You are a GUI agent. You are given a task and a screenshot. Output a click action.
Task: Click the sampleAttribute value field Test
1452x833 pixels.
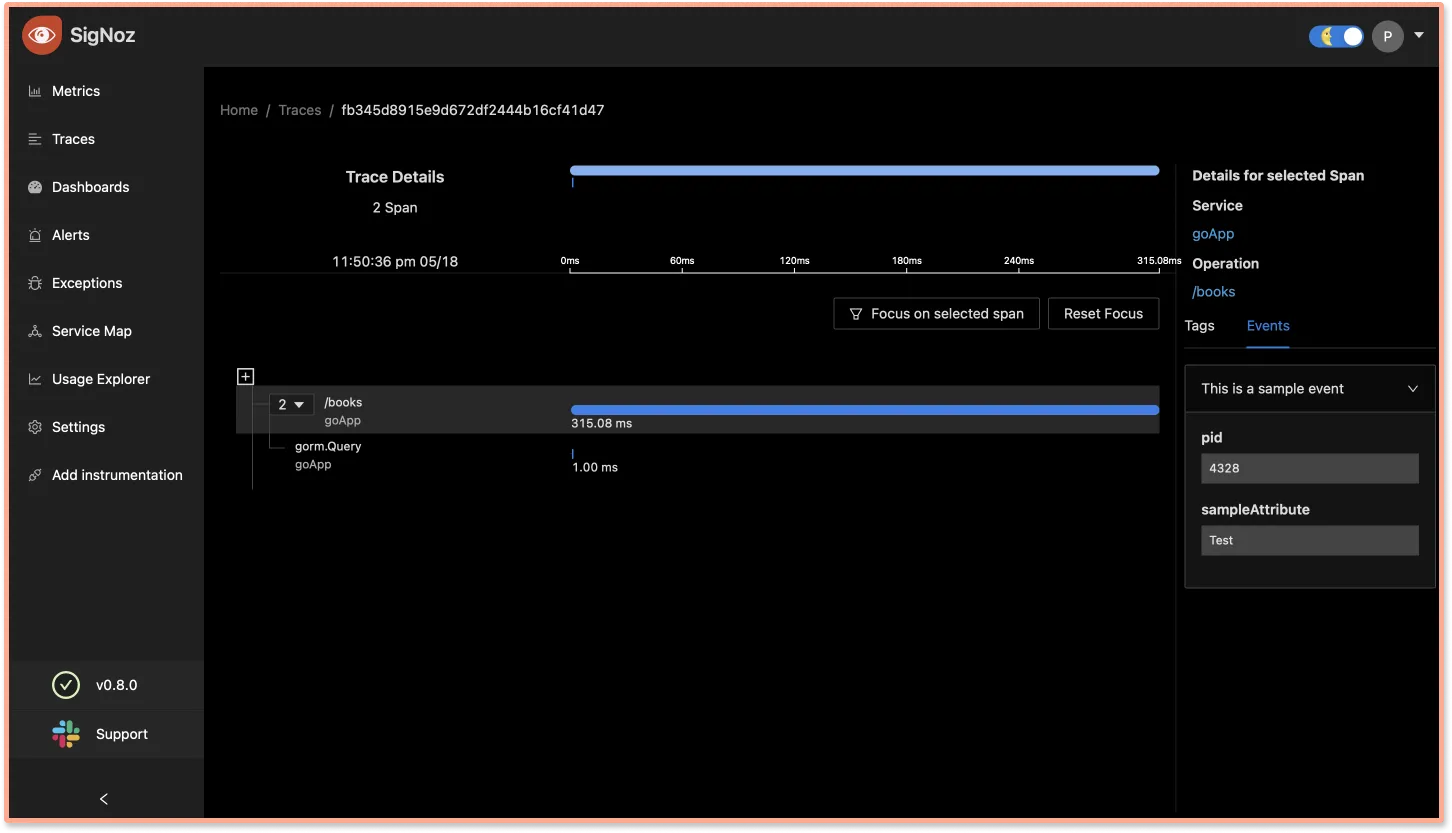click(1310, 540)
